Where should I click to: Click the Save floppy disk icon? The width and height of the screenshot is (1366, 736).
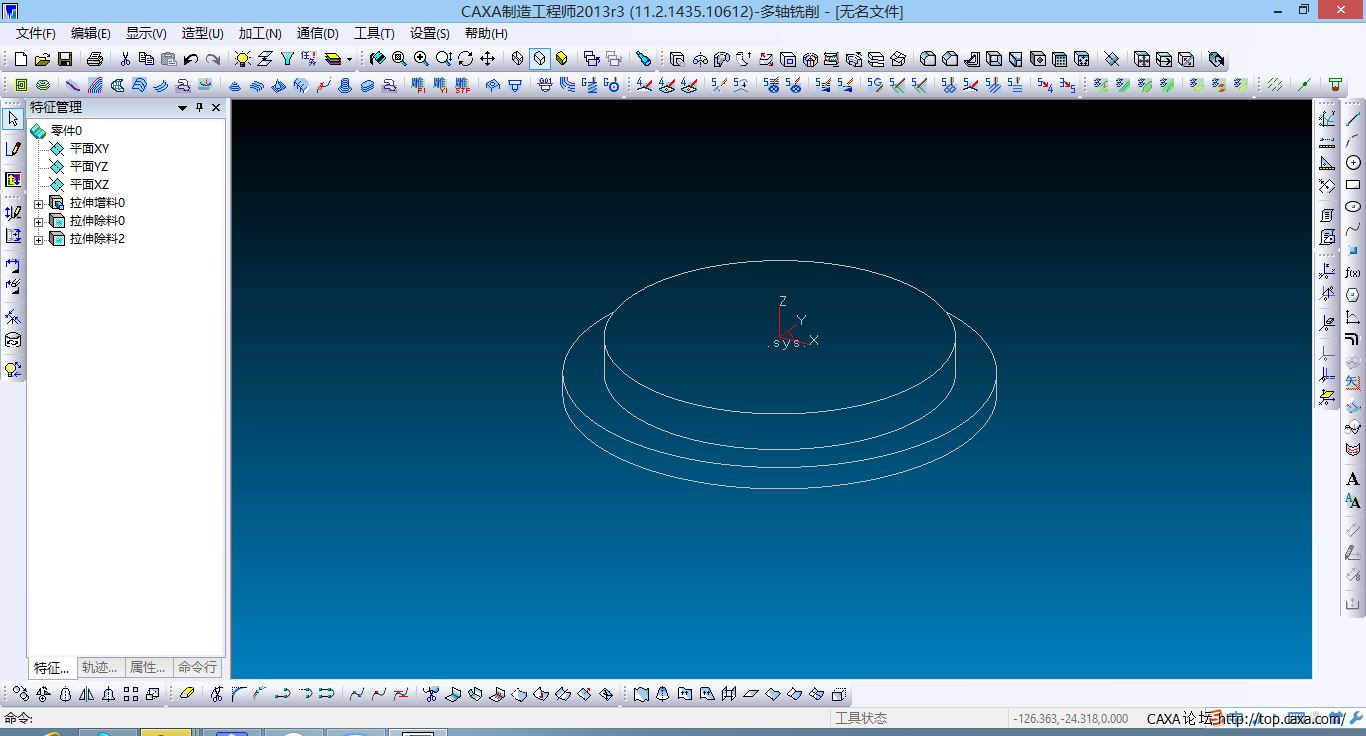click(65, 59)
